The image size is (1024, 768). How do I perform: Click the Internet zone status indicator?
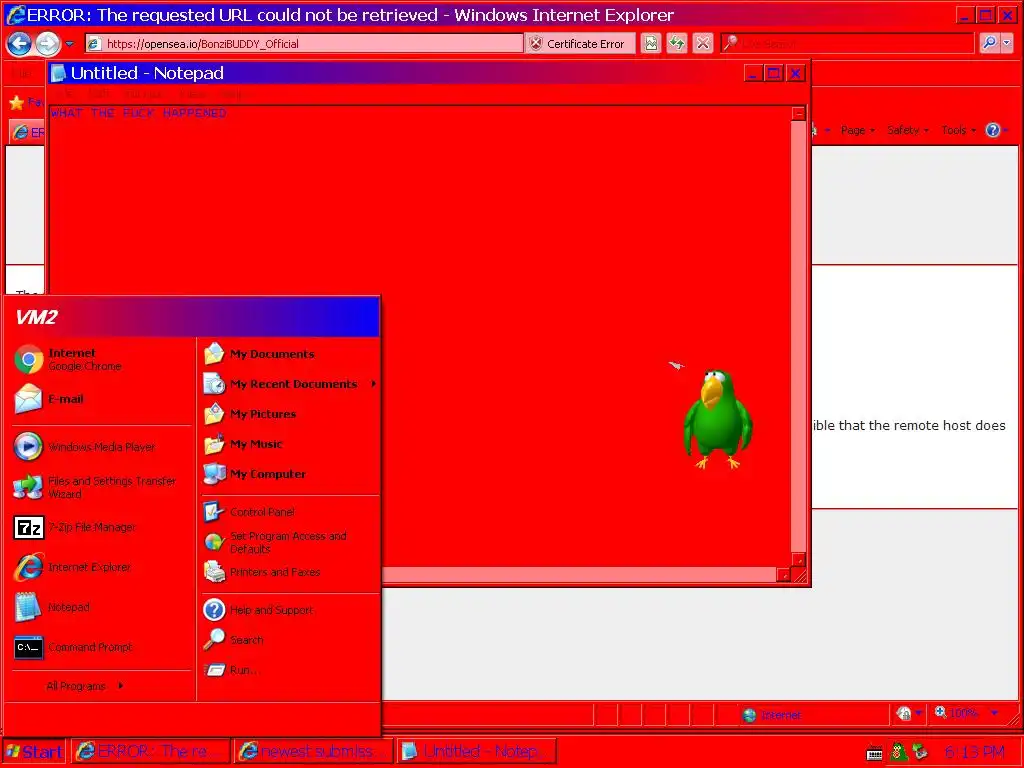click(772, 715)
